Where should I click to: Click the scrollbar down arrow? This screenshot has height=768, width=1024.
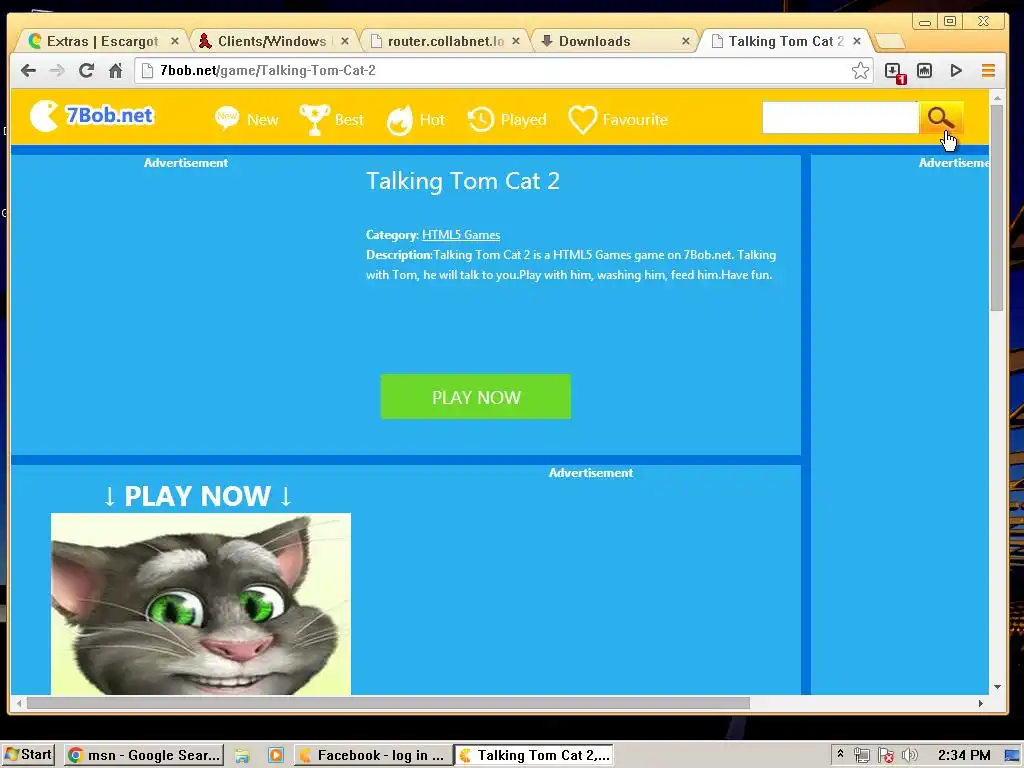pos(997,686)
